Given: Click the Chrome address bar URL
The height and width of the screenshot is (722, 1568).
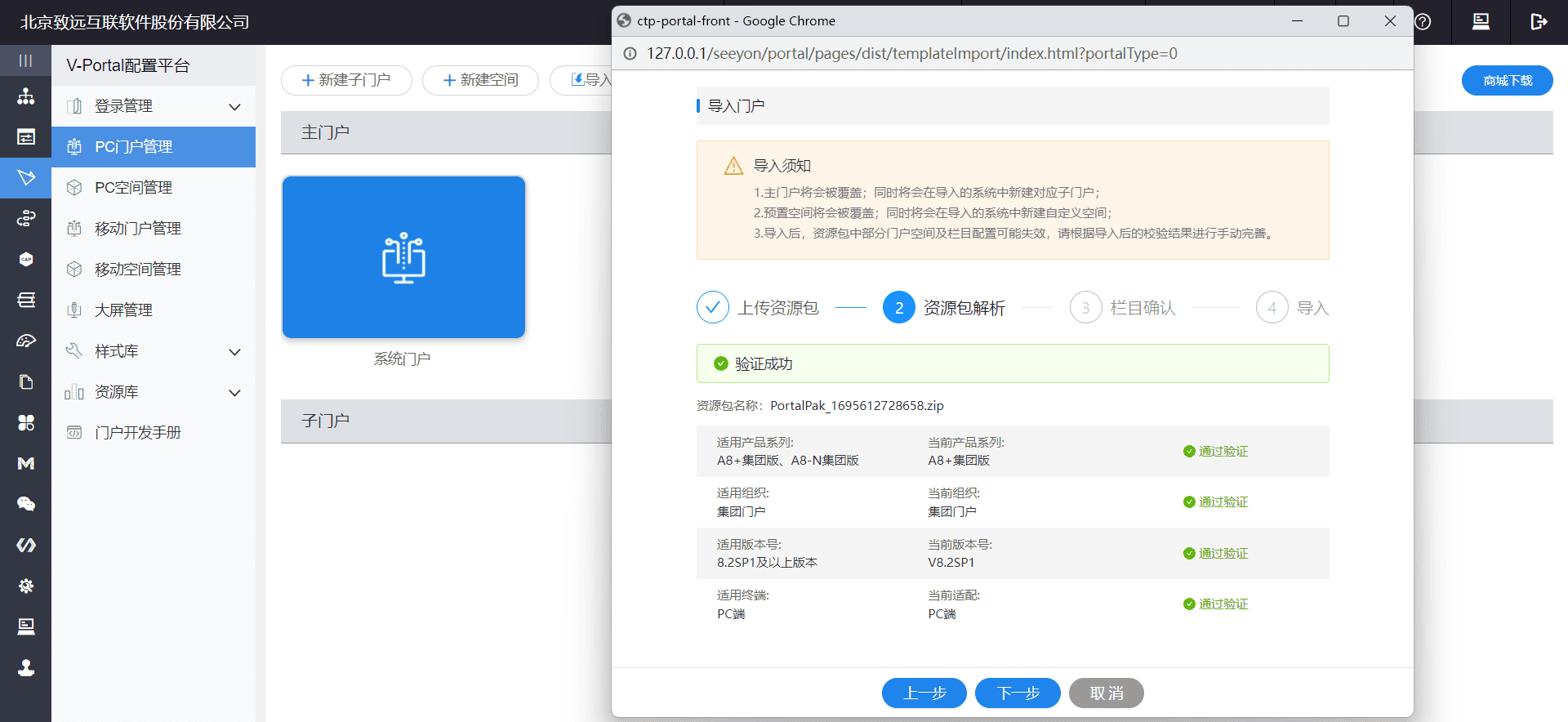Looking at the screenshot, I should point(912,54).
